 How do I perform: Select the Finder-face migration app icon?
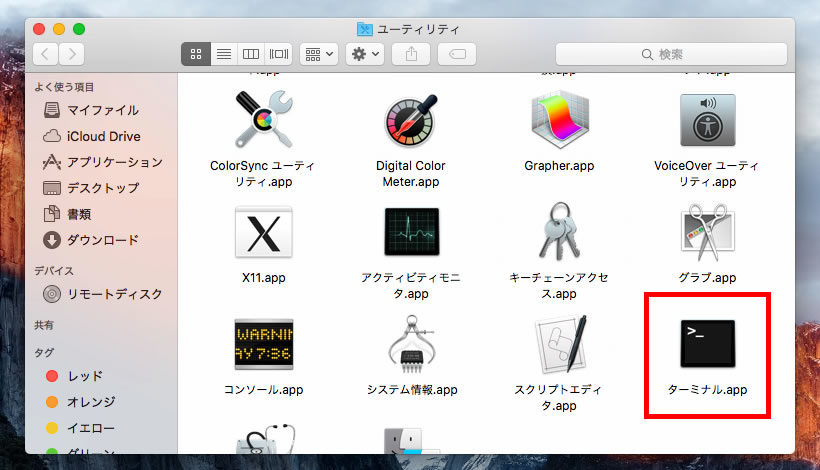click(412, 440)
